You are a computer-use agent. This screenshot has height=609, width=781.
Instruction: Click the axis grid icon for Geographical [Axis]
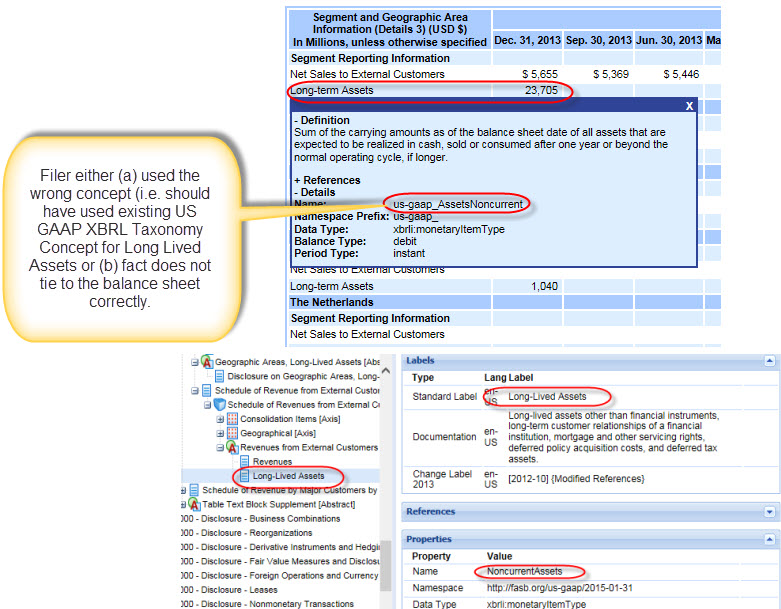tap(232, 433)
